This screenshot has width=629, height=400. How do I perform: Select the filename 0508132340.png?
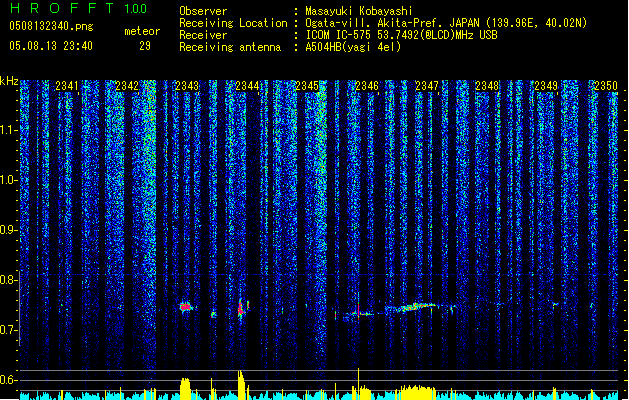[51, 26]
